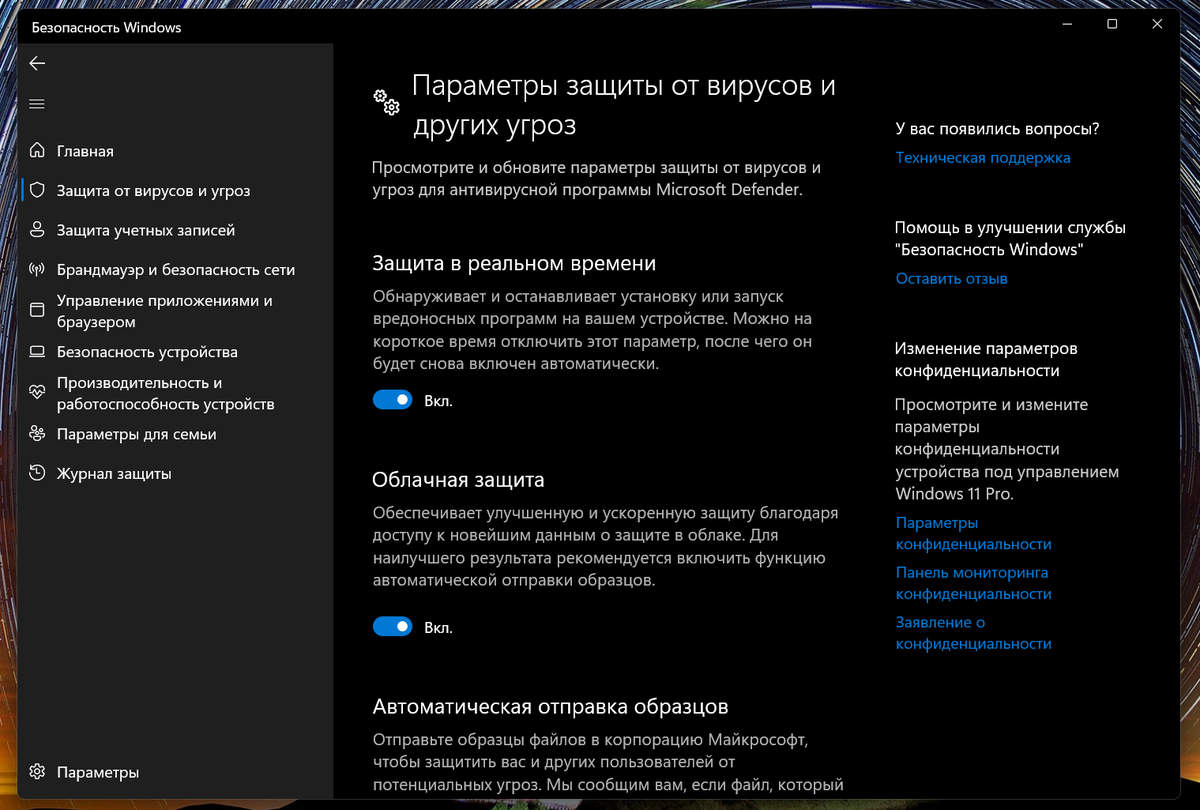Open Брандмауэр и безопасность сети
1200x810 pixels.
coord(176,270)
